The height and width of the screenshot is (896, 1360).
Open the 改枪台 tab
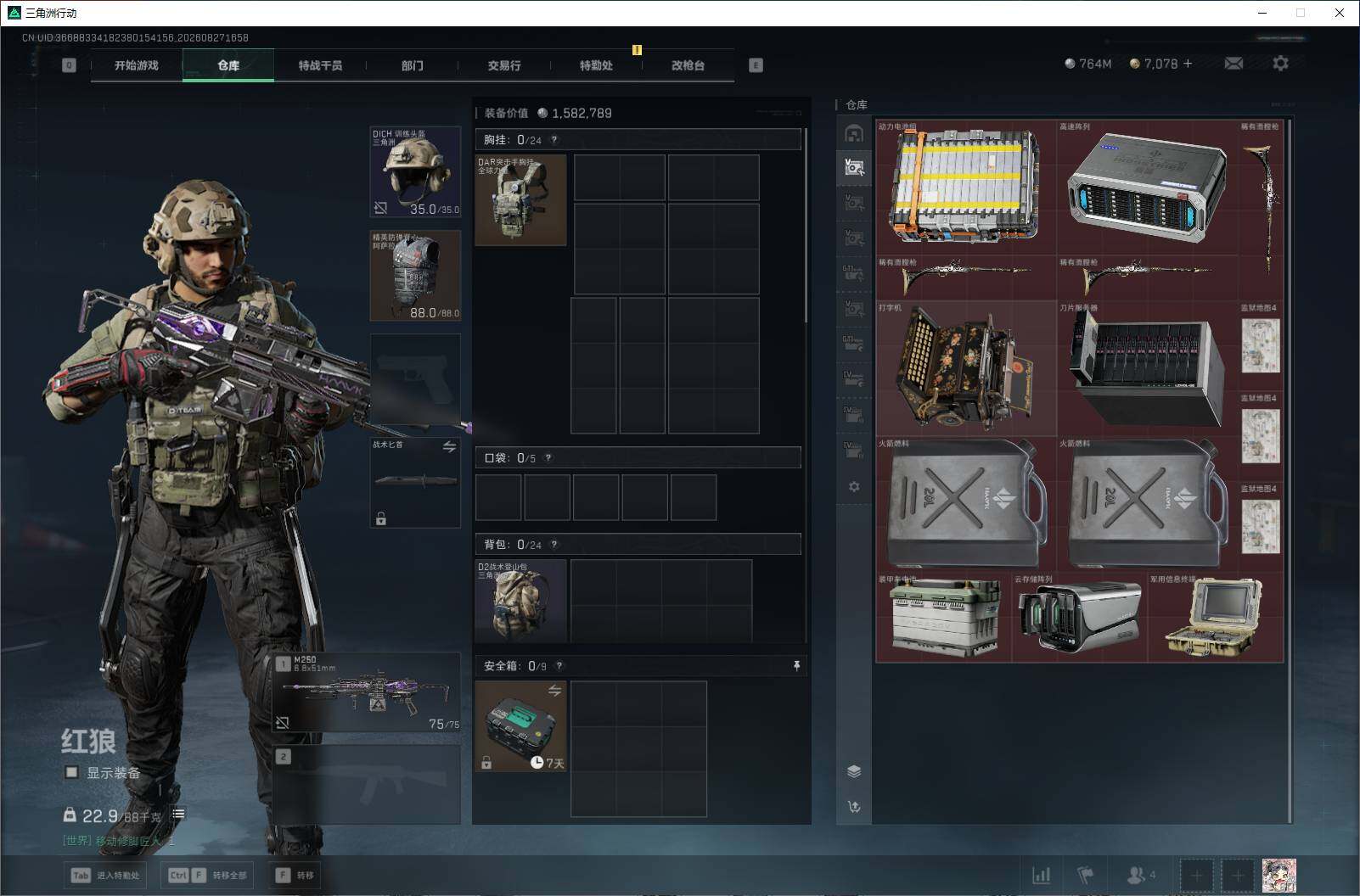(688, 65)
